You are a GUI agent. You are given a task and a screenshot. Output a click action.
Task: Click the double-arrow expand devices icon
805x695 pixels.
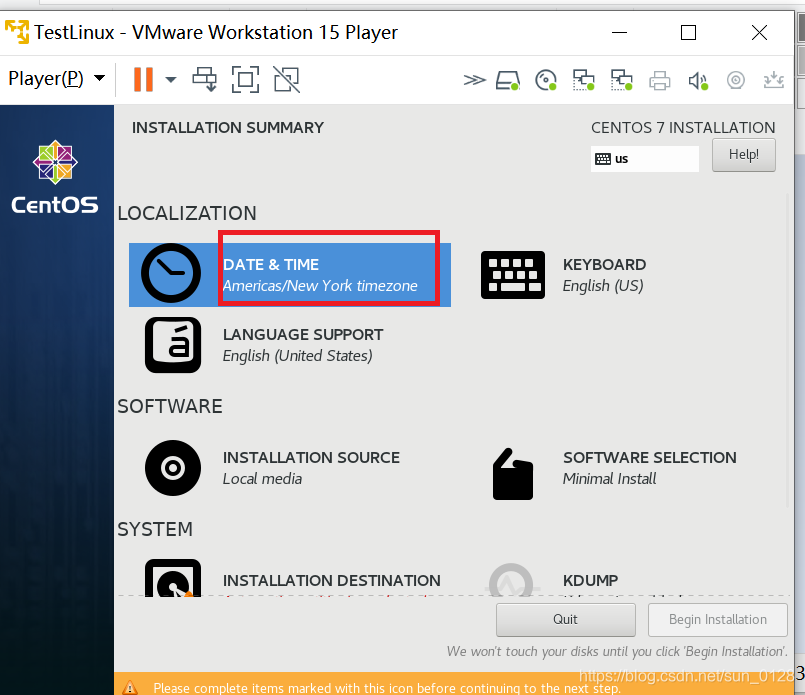(474, 80)
